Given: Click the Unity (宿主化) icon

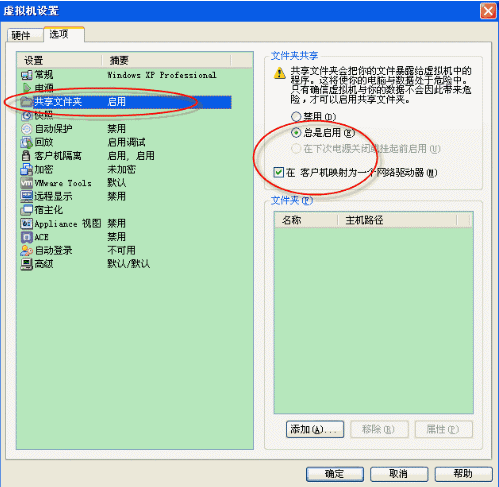Looking at the screenshot, I should click(26, 210).
